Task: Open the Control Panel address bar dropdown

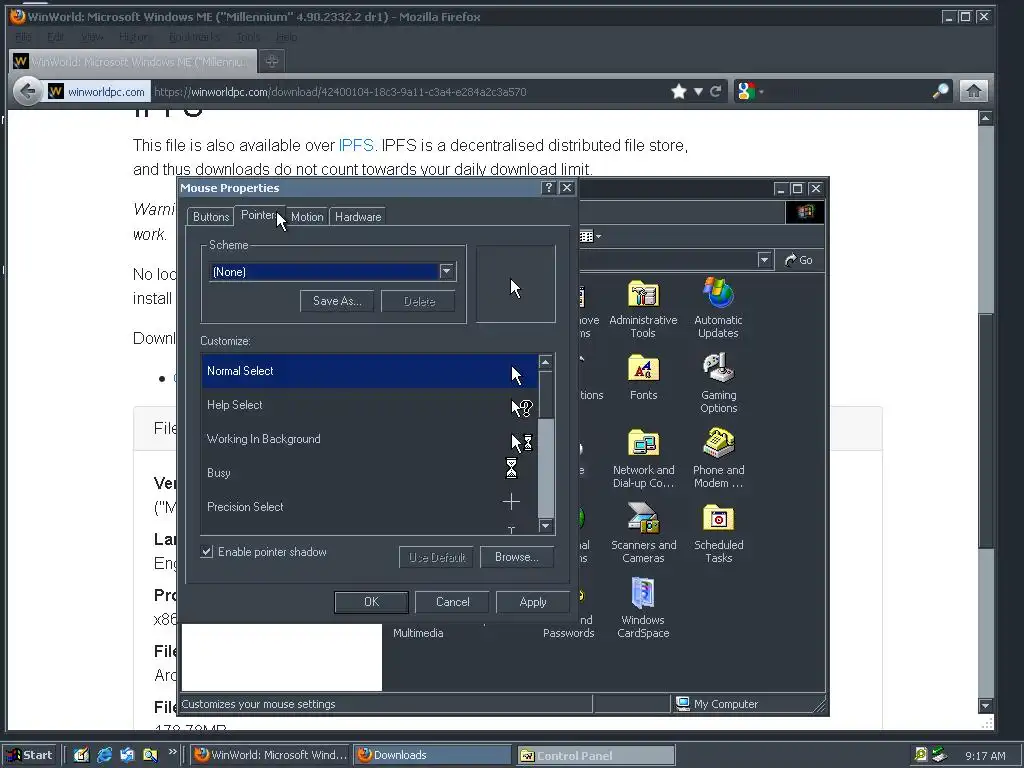Action: coord(764,260)
